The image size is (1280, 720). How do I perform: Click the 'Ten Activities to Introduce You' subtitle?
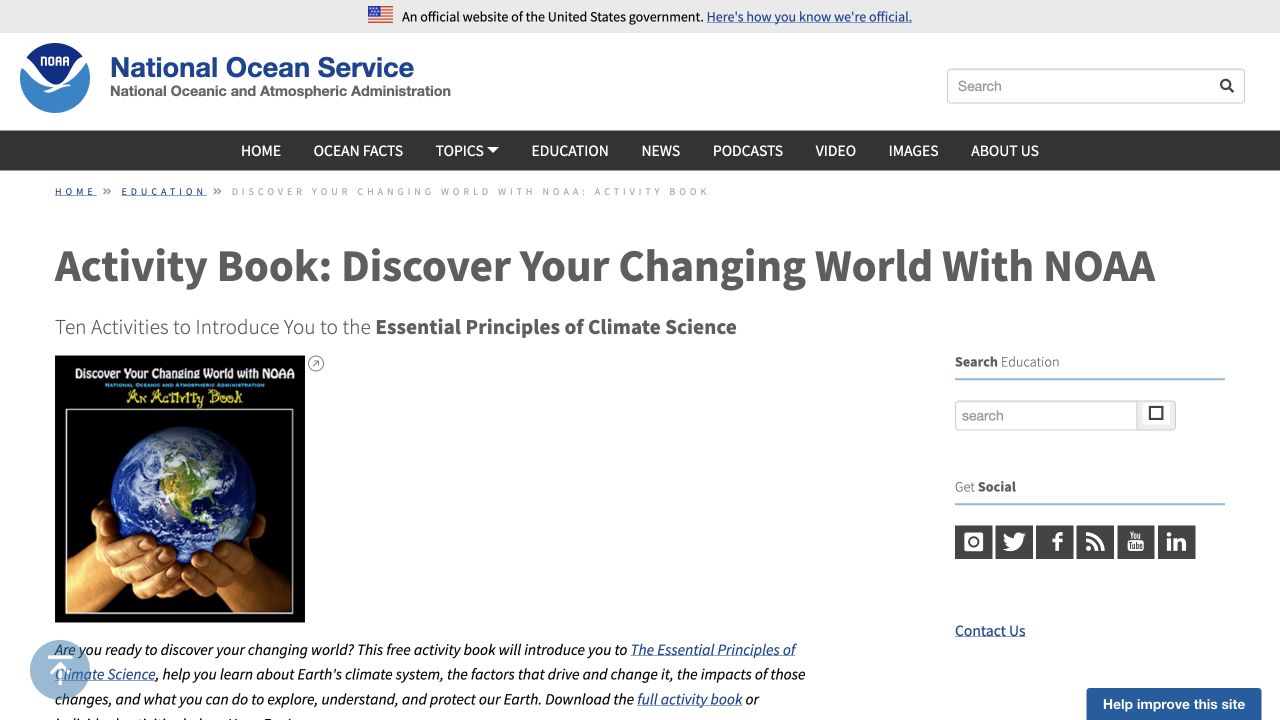[396, 327]
